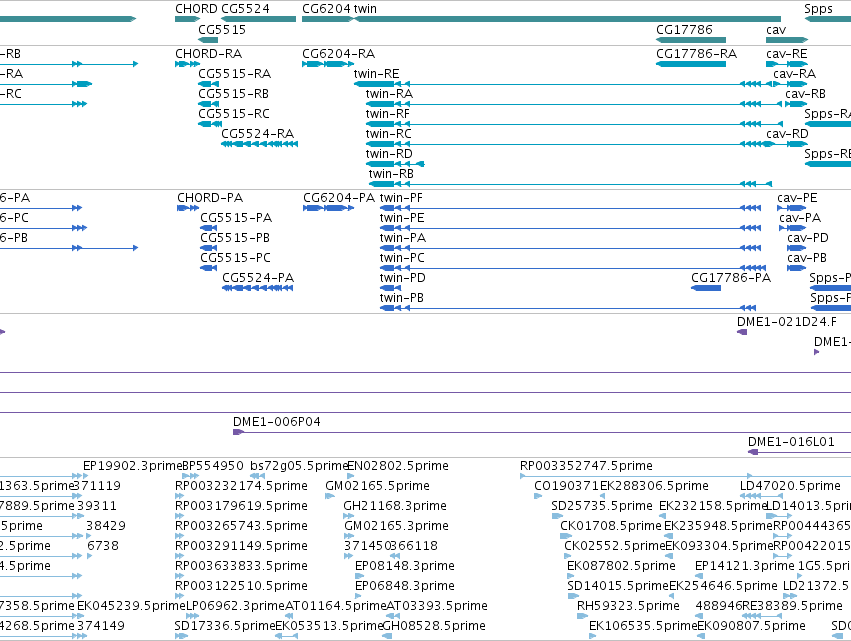The width and height of the screenshot is (851, 641).
Task: Click EST GH21168.3prime
Action: coord(395,506)
